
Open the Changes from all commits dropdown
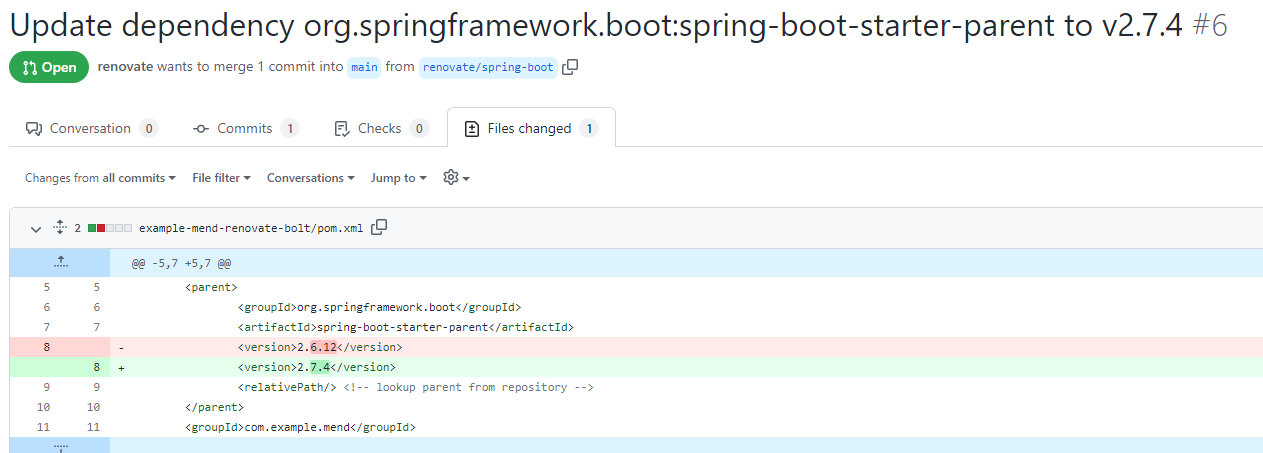[x=100, y=178]
